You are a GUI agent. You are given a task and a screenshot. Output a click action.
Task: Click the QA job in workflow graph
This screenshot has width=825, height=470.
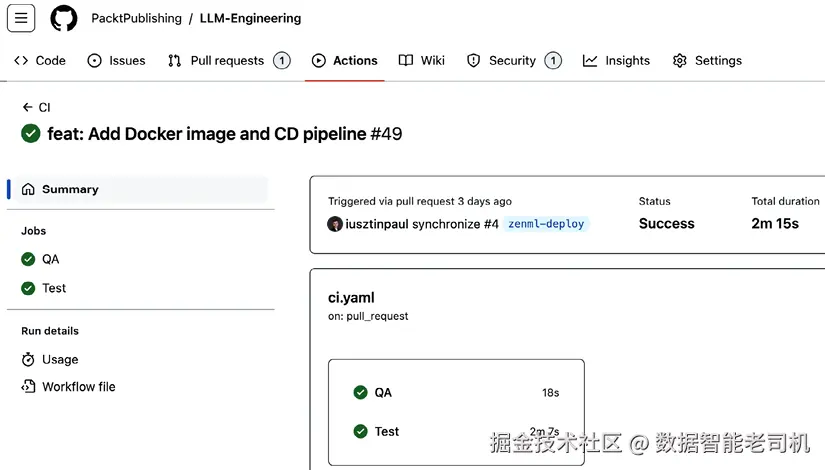(x=383, y=393)
